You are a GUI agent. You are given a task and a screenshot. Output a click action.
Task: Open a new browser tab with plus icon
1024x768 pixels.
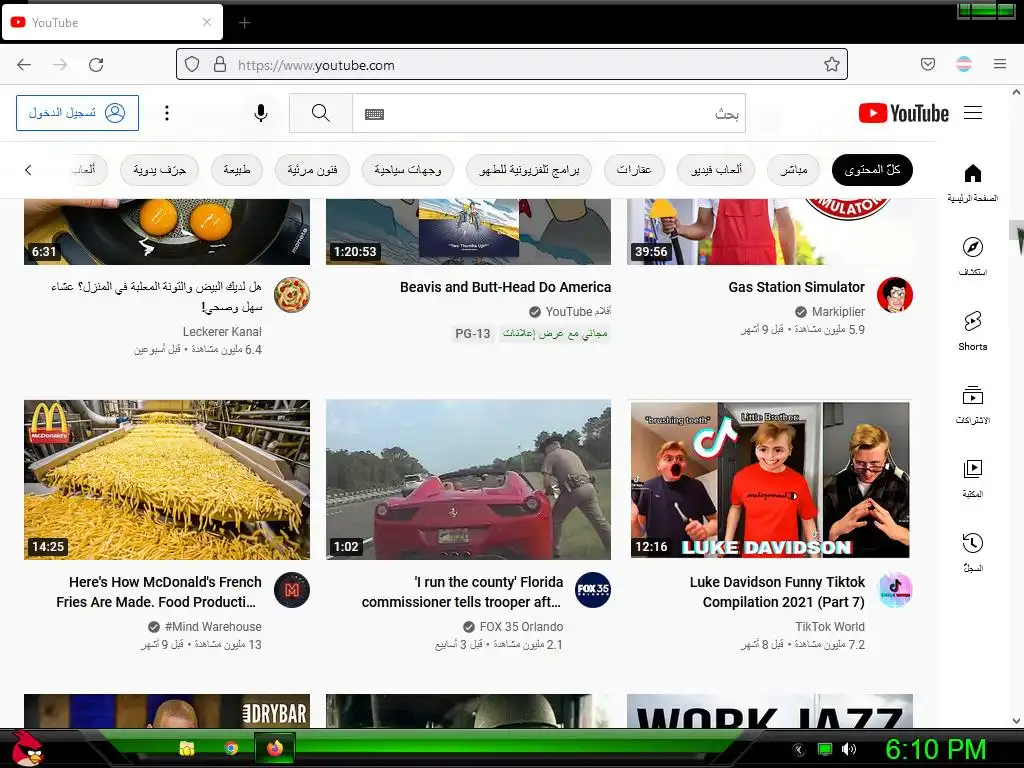pos(244,23)
